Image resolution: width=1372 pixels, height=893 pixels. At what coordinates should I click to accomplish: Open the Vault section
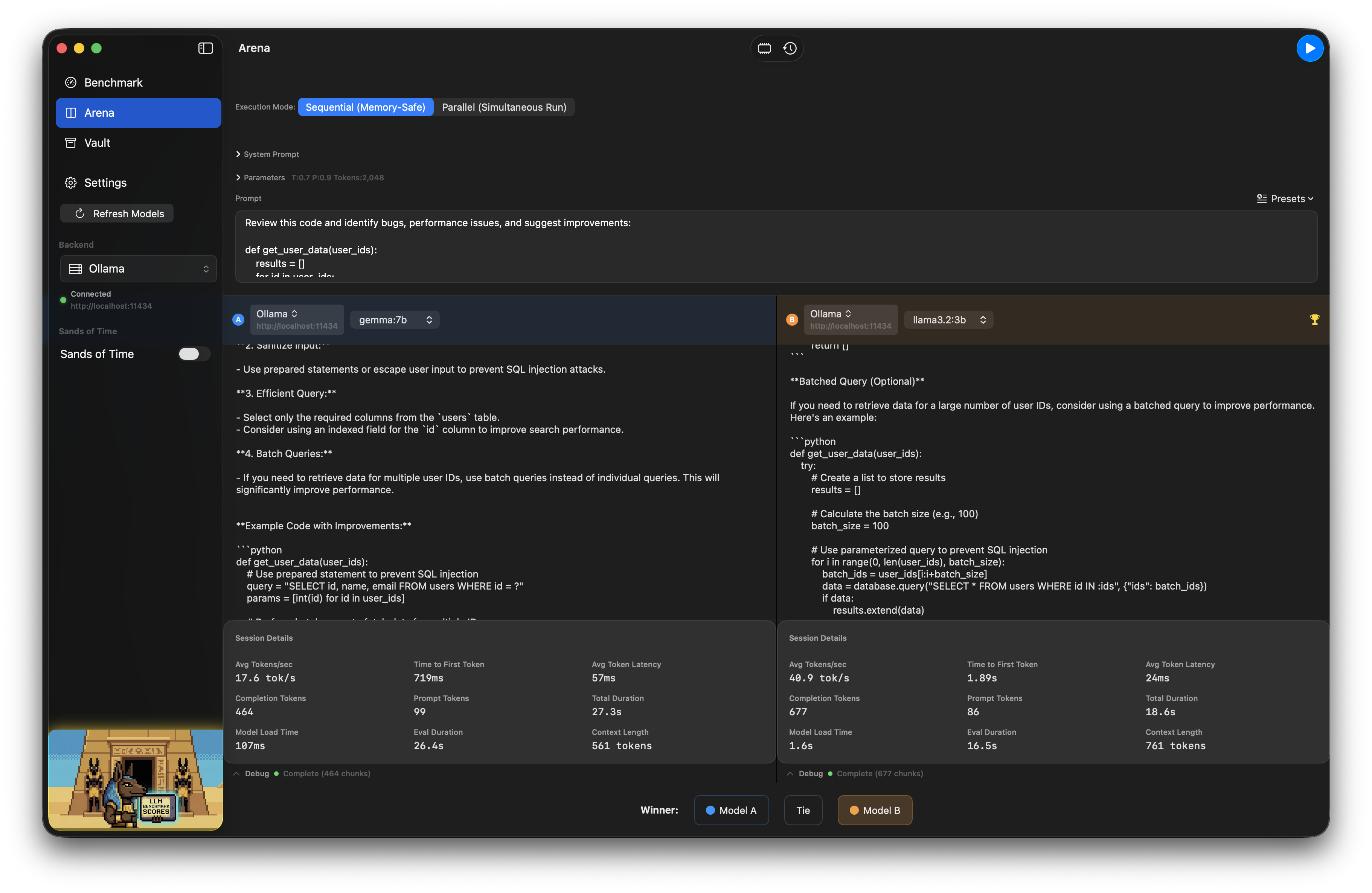tap(97, 143)
